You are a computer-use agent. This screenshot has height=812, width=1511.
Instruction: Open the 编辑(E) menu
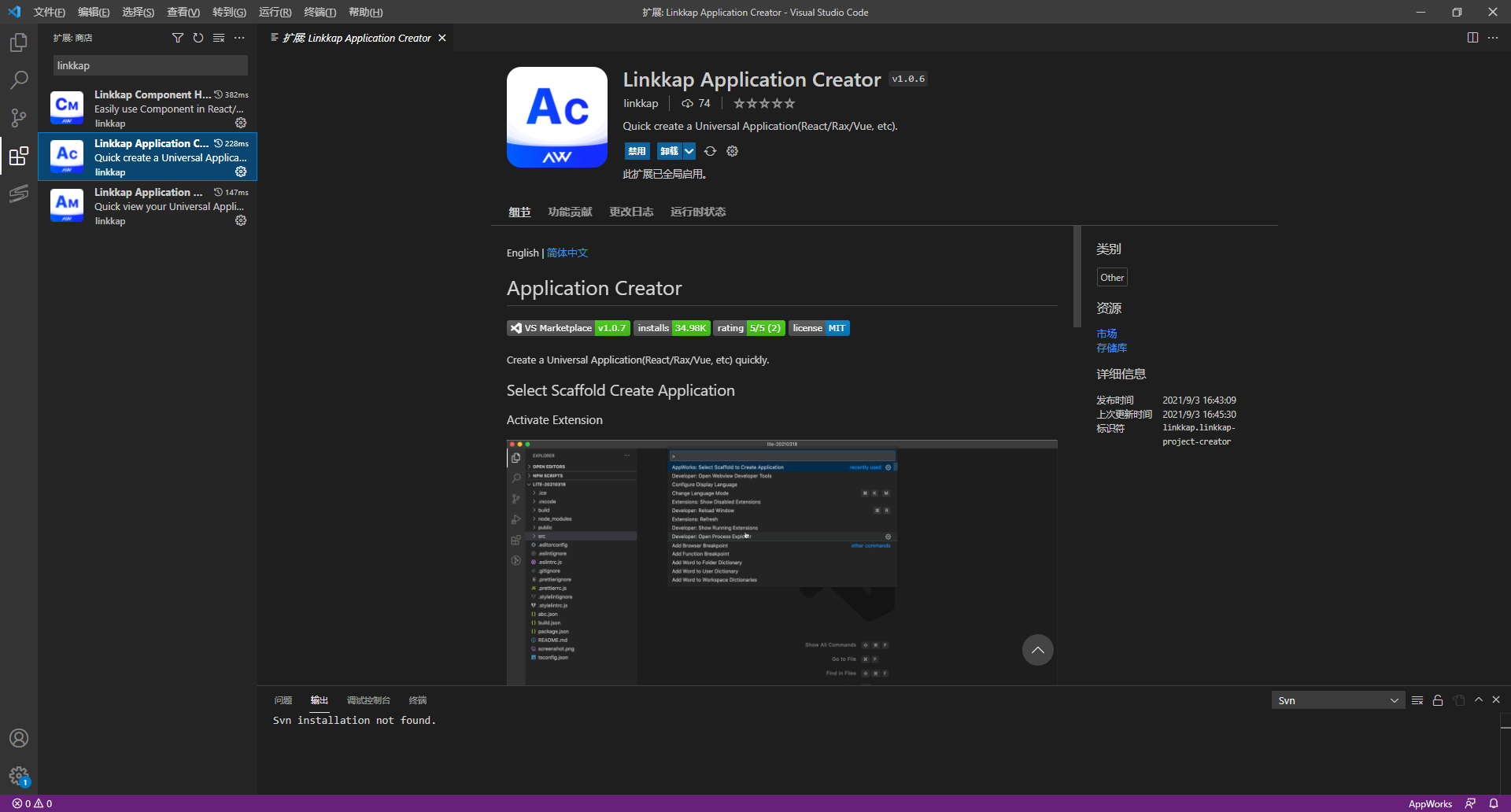pos(94,12)
